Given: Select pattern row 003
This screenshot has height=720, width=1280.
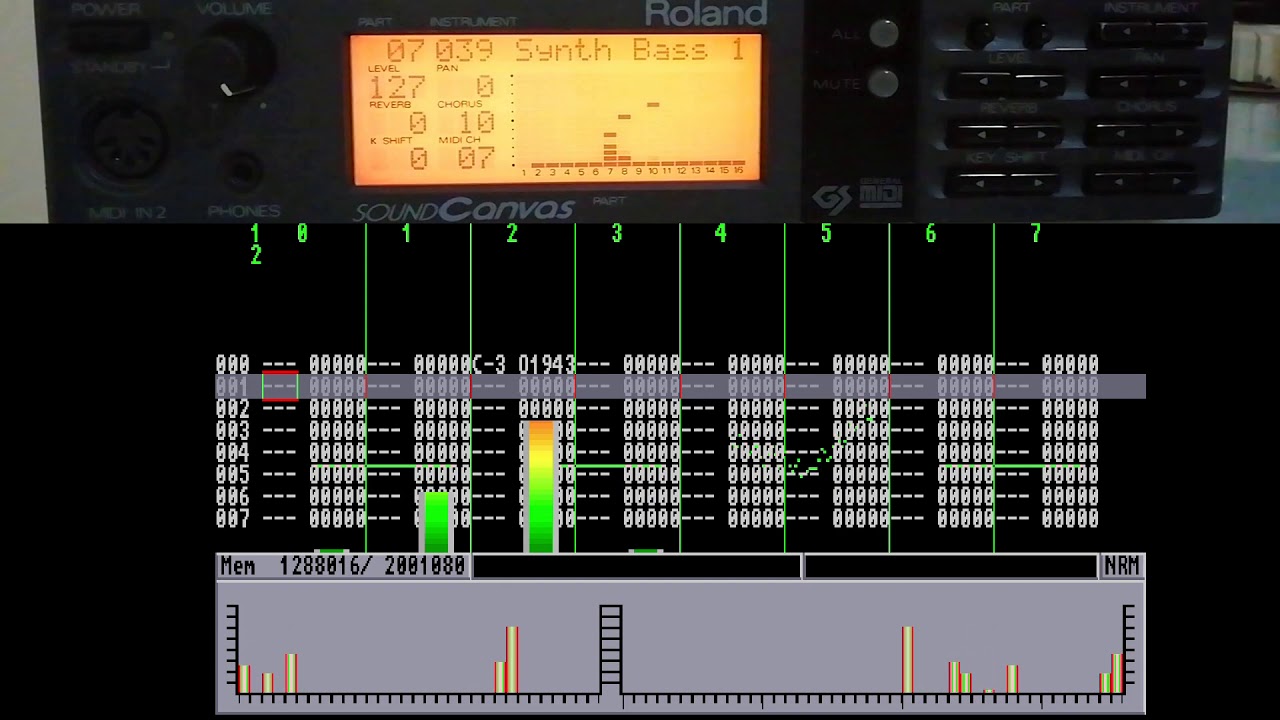Looking at the screenshot, I should pyautogui.click(x=657, y=430).
